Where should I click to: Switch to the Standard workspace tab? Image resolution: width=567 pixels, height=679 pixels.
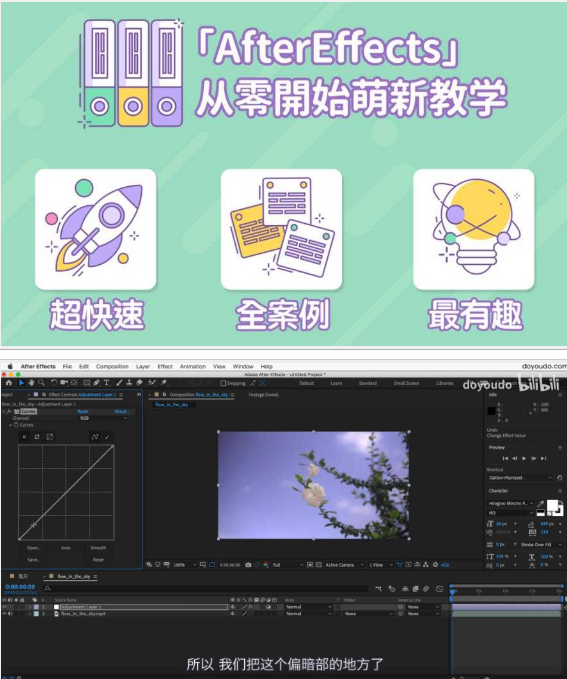367,383
